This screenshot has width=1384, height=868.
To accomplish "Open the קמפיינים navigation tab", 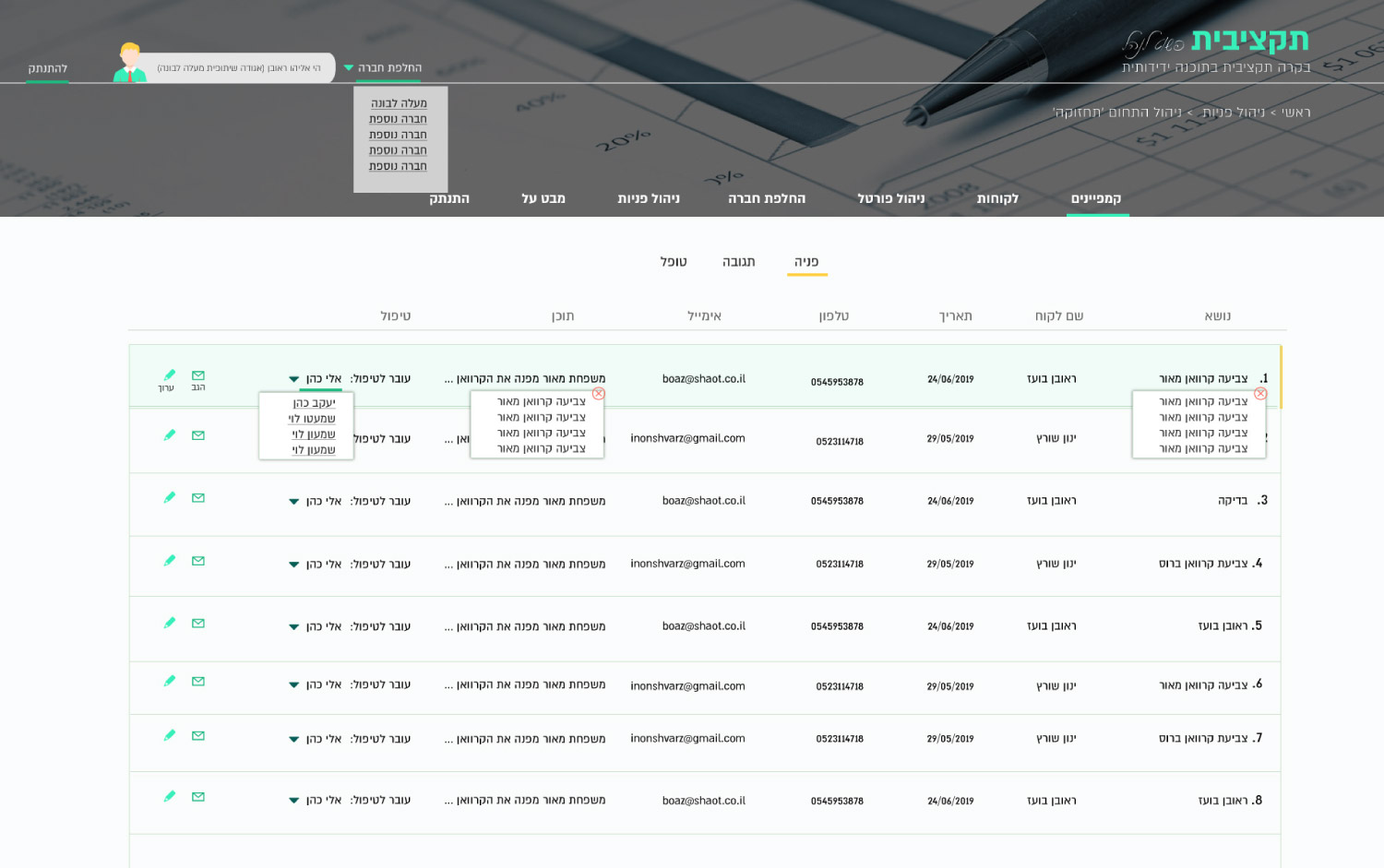I will (1096, 198).
